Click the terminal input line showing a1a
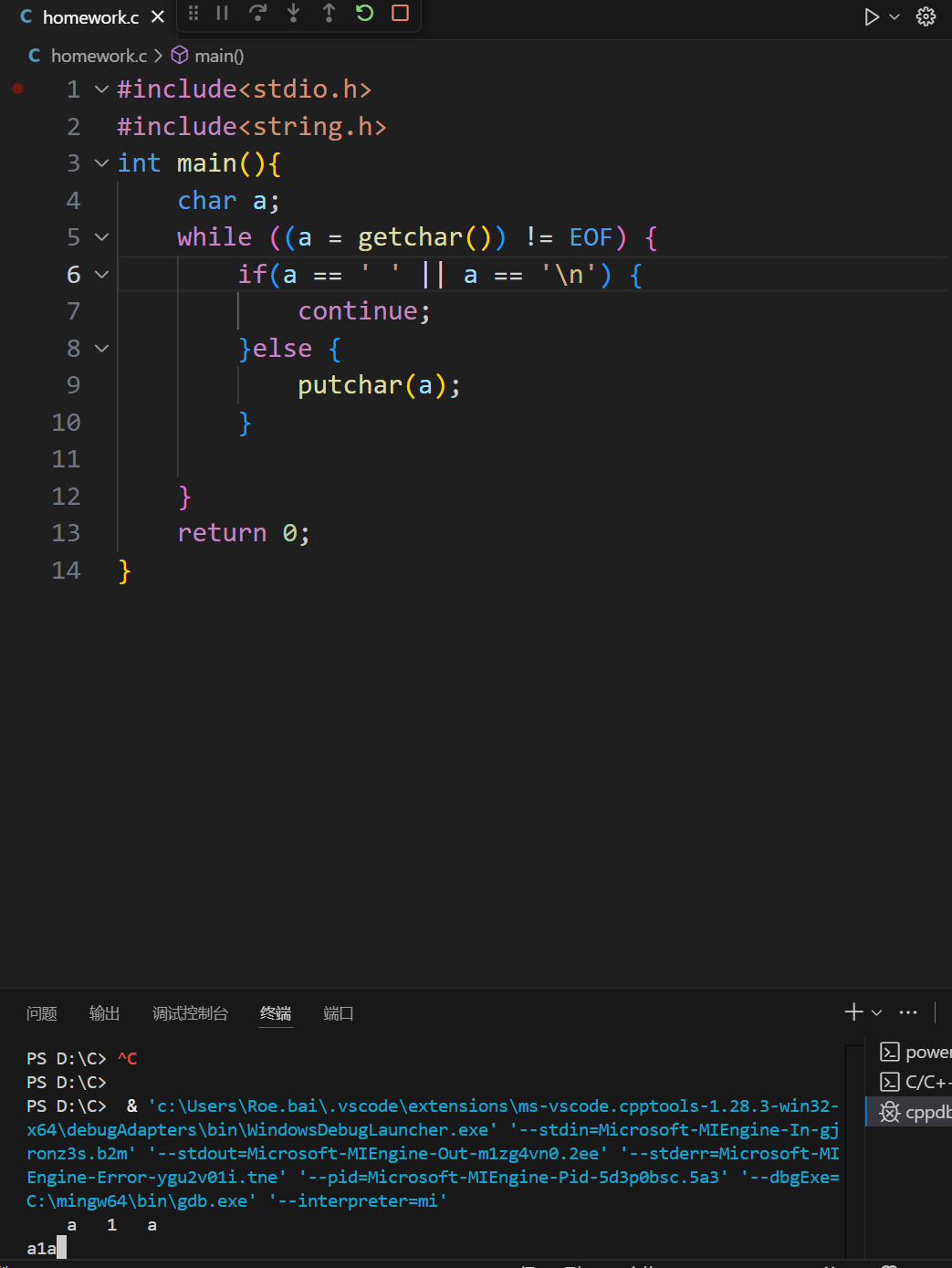952x1268 pixels. click(47, 1248)
